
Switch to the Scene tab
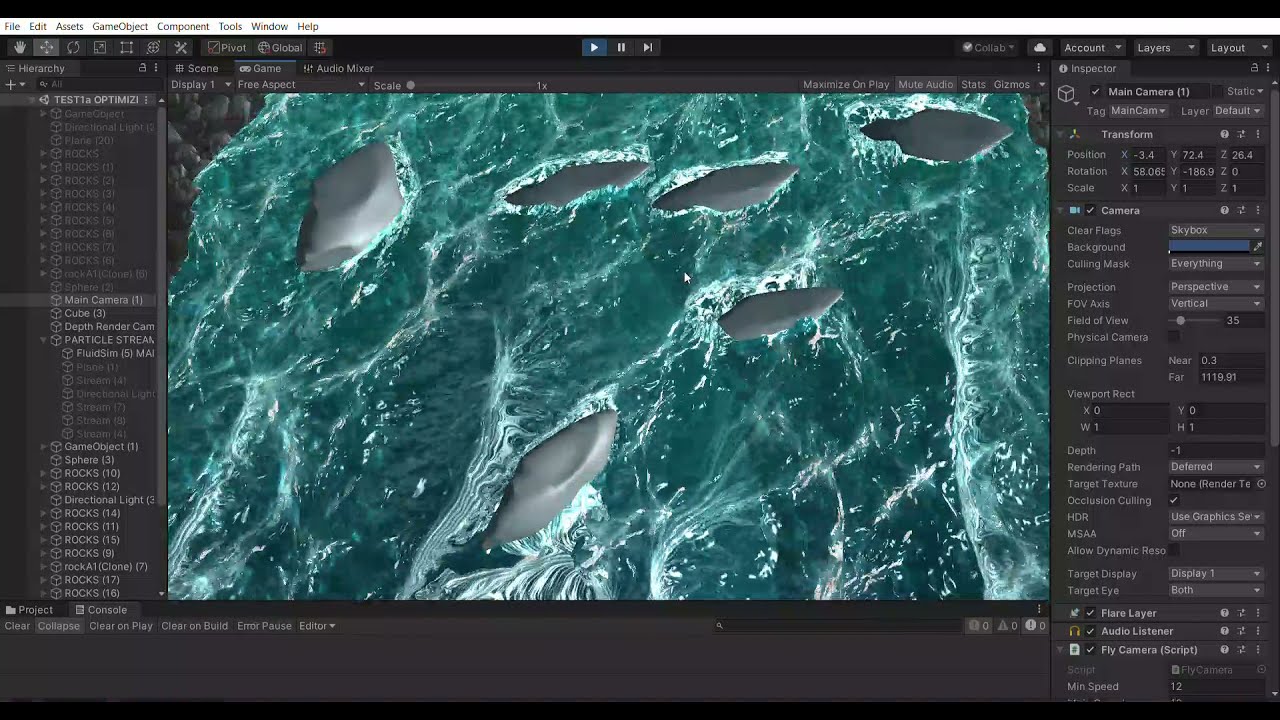click(x=196, y=68)
